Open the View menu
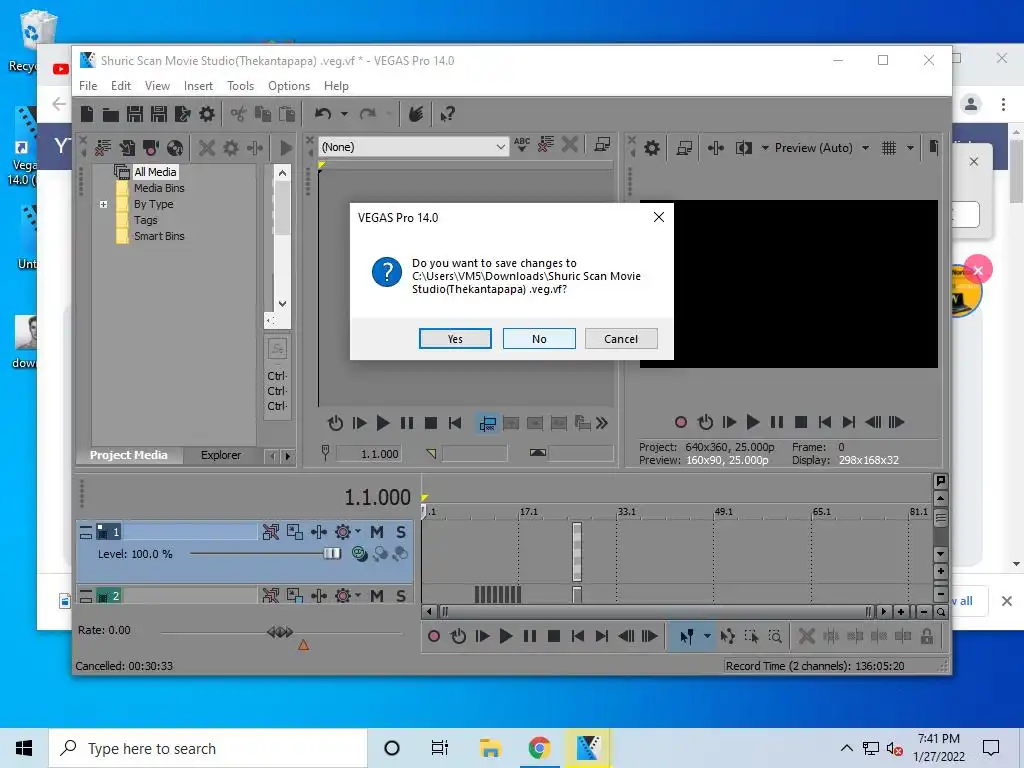 point(157,86)
